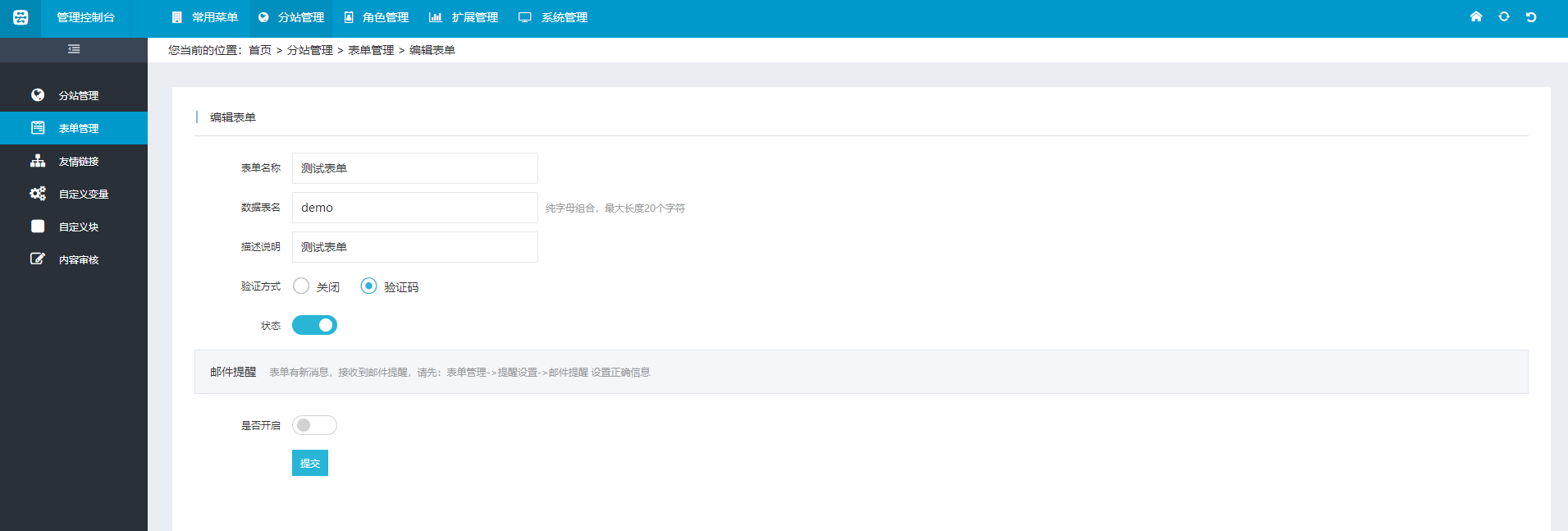Click the 邮件提醒 section heading
1568x531 pixels.
tap(233, 372)
